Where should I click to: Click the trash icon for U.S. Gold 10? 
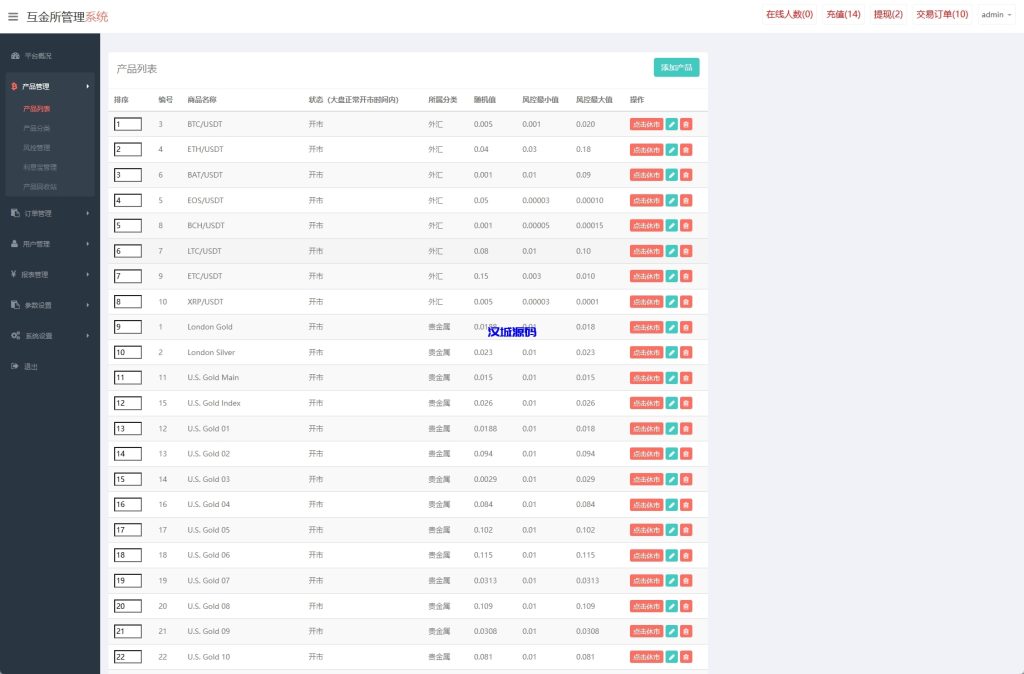point(686,657)
